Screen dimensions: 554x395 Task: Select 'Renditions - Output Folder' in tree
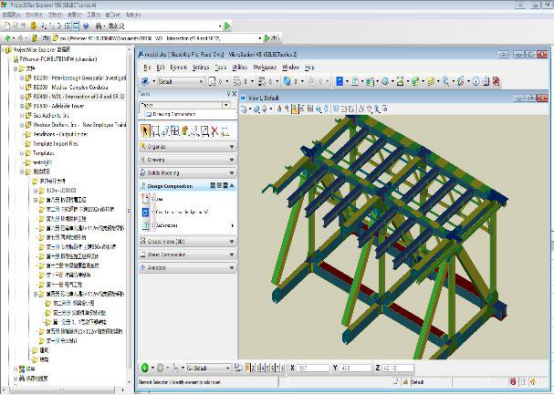click(60, 134)
